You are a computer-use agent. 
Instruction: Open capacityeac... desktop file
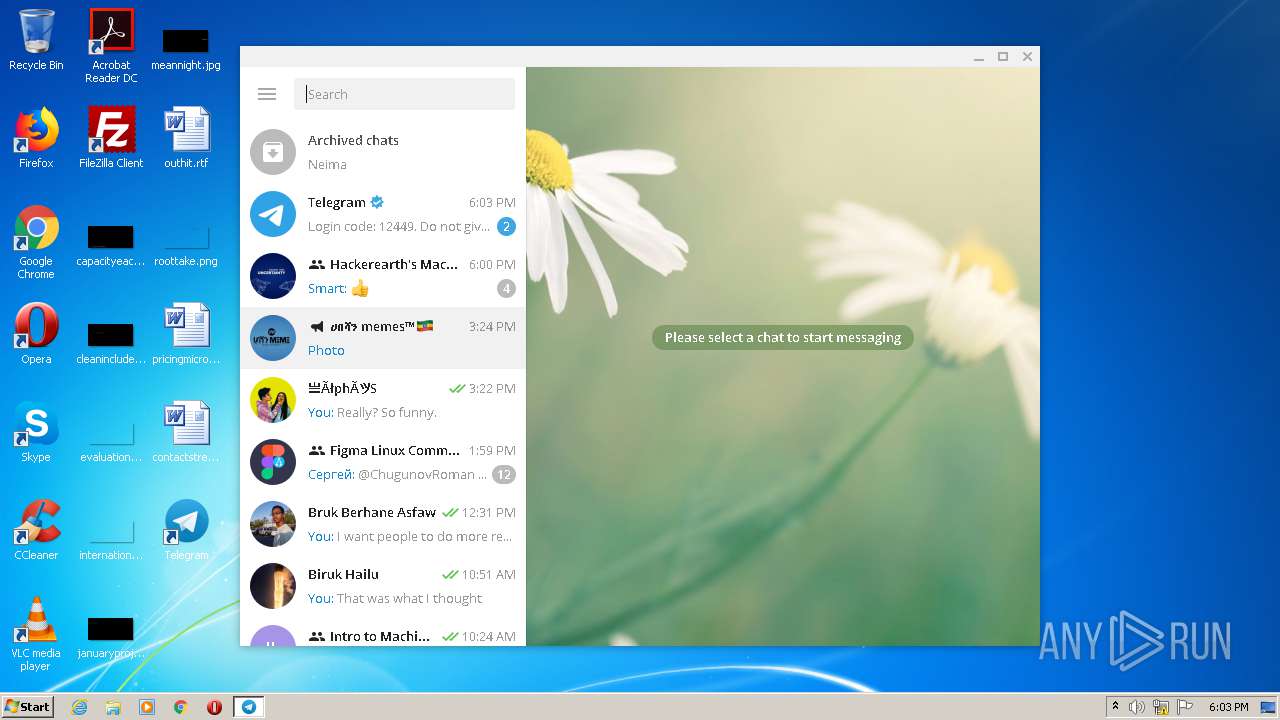111,247
